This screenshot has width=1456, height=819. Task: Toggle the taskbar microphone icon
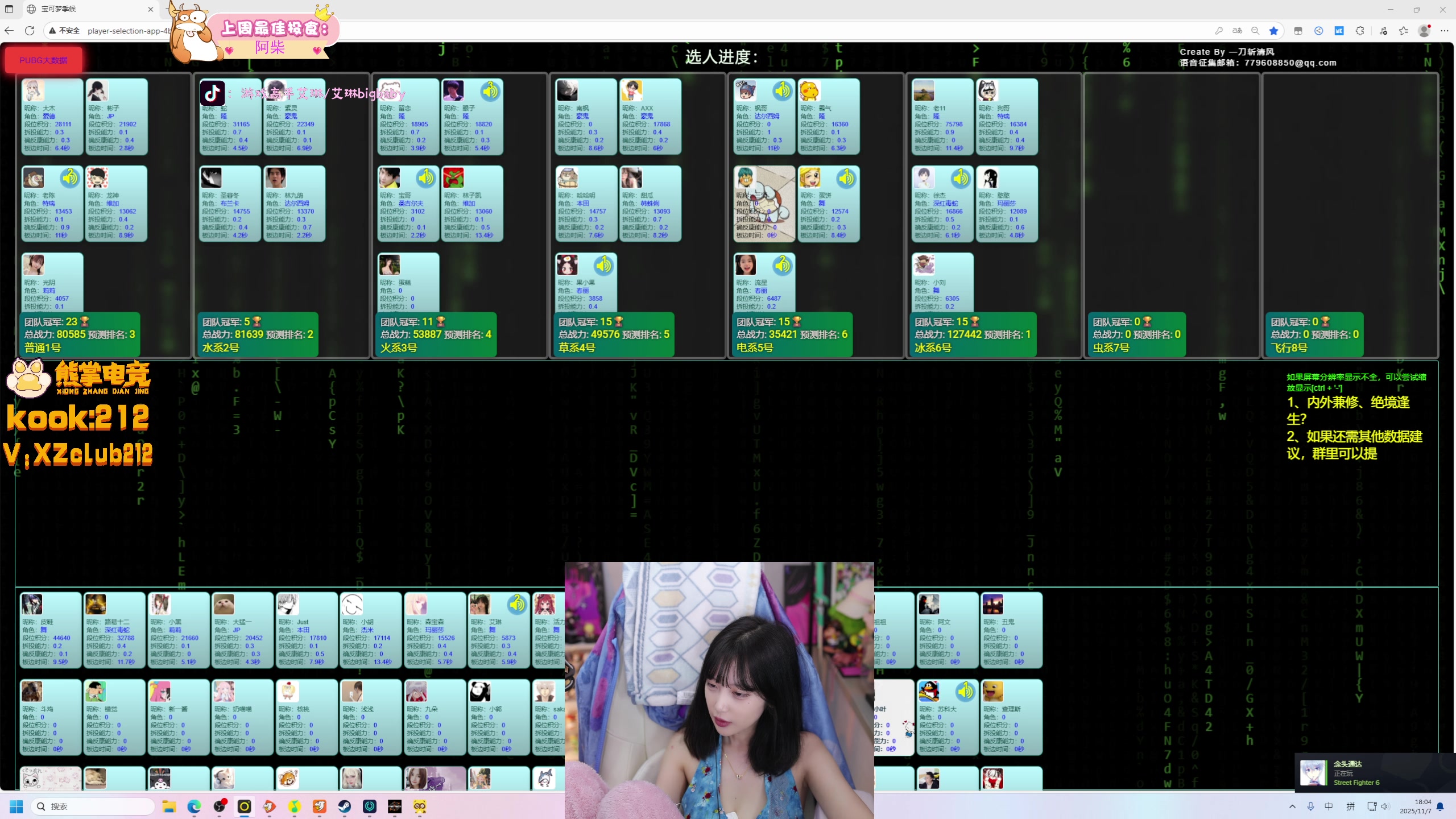[1310, 806]
